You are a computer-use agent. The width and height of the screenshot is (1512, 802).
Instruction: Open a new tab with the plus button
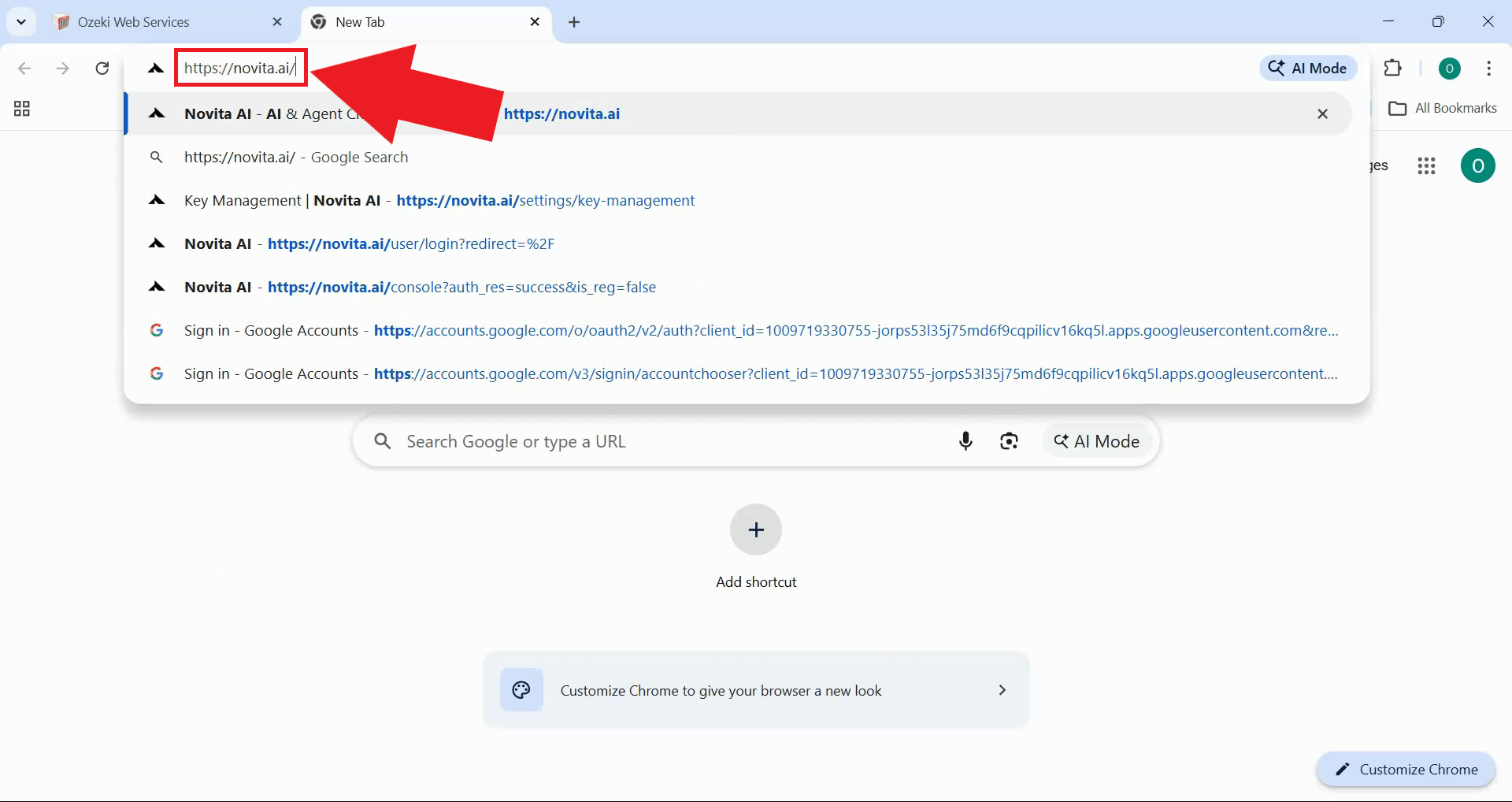pyautogui.click(x=574, y=23)
